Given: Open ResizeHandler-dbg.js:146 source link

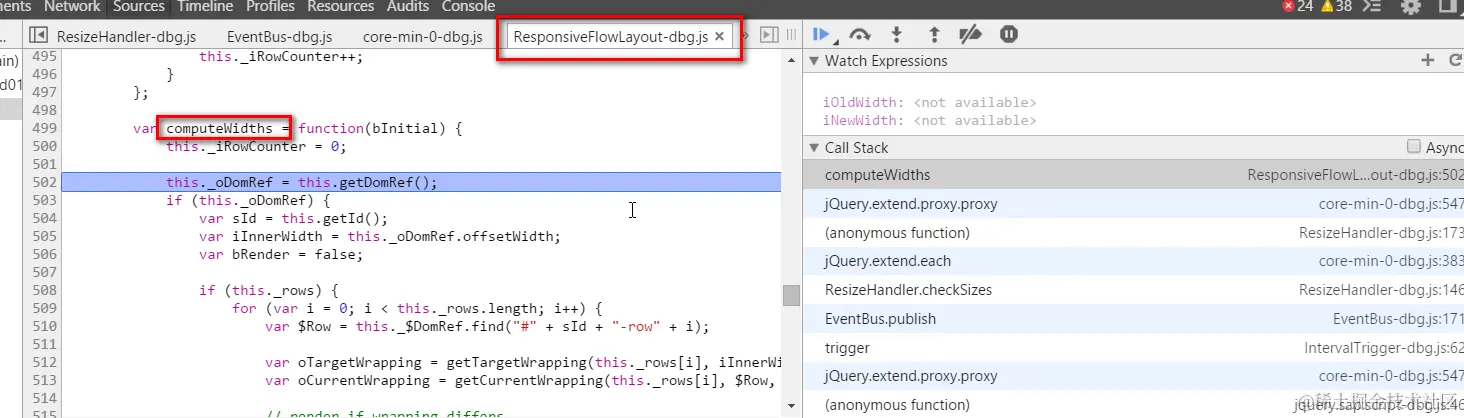Looking at the screenshot, I should tap(1381, 290).
